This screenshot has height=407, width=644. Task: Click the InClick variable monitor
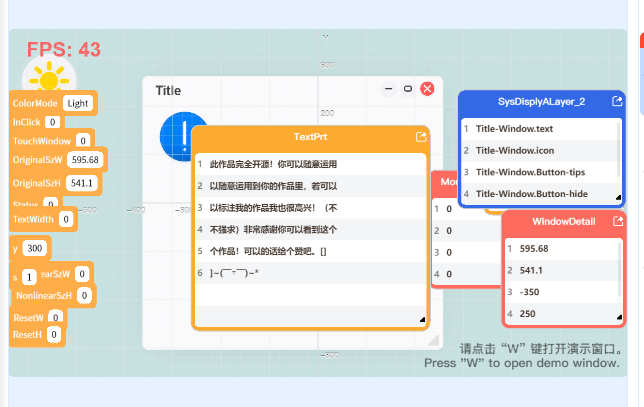[x=36, y=122]
